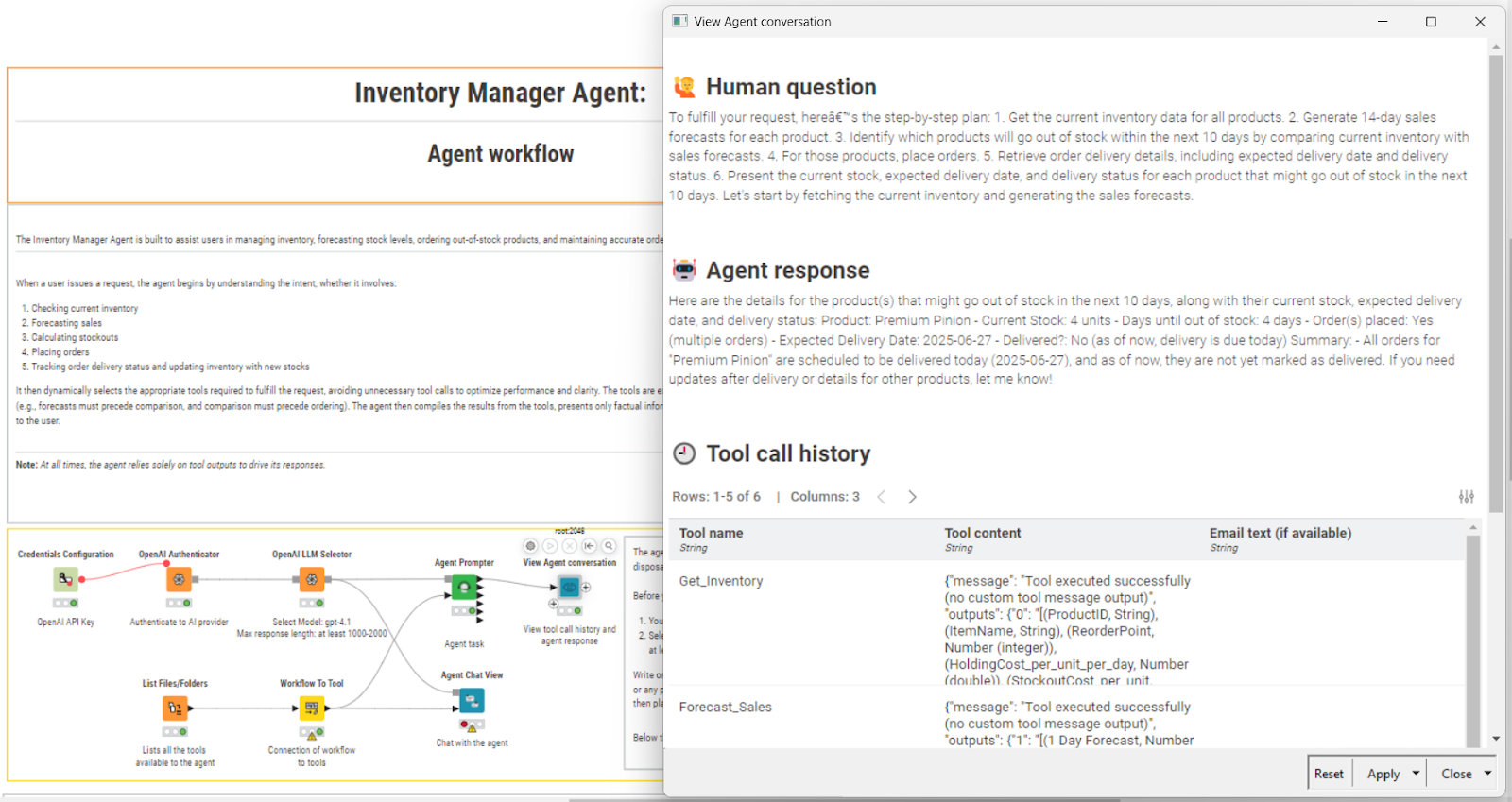The height and width of the screenshot is (802, 1512).
Task: Open table settings sliders icon
Action: pos(1467,497)
